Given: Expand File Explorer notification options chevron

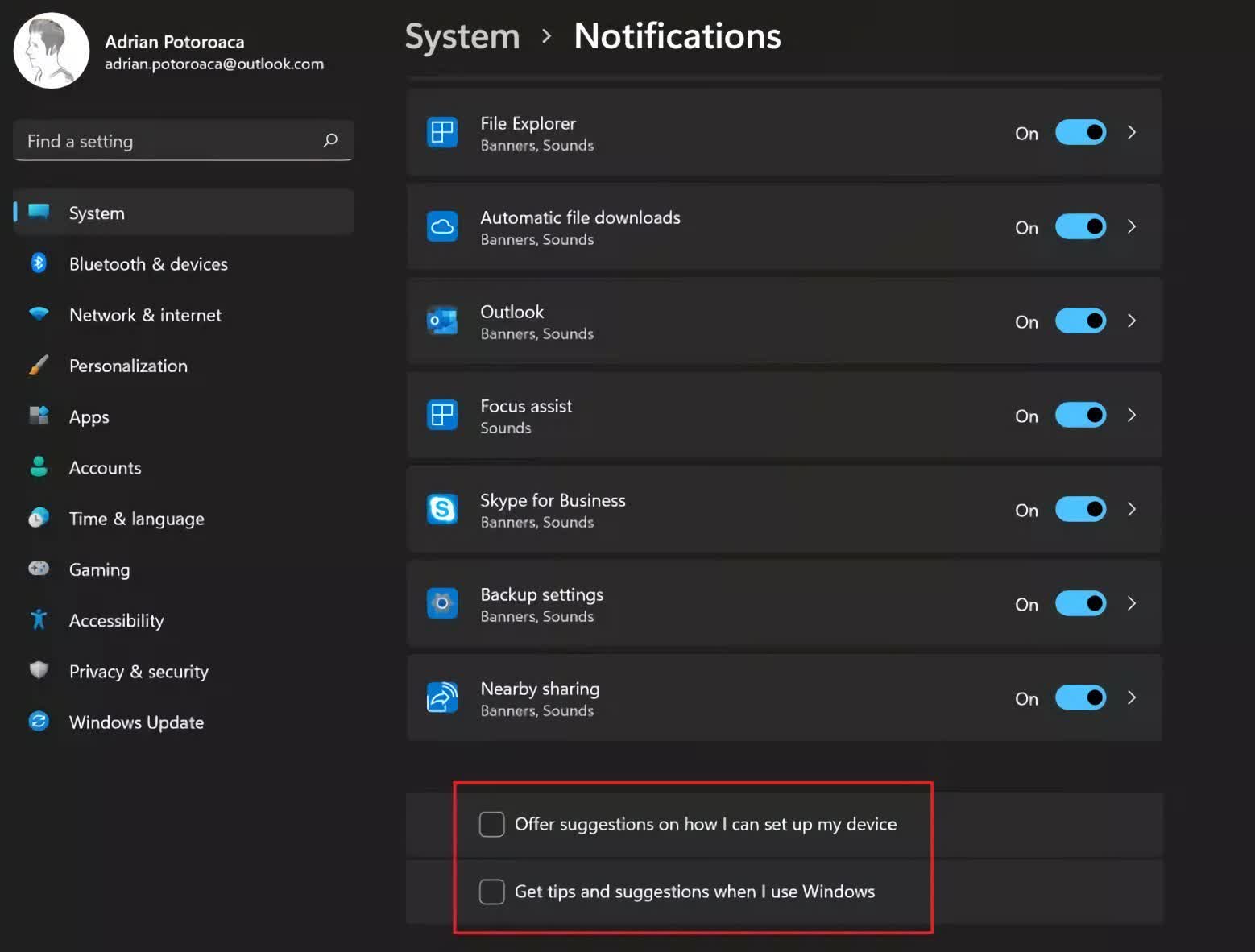Looking at the screenshot, I should [x=1132, y=132].
